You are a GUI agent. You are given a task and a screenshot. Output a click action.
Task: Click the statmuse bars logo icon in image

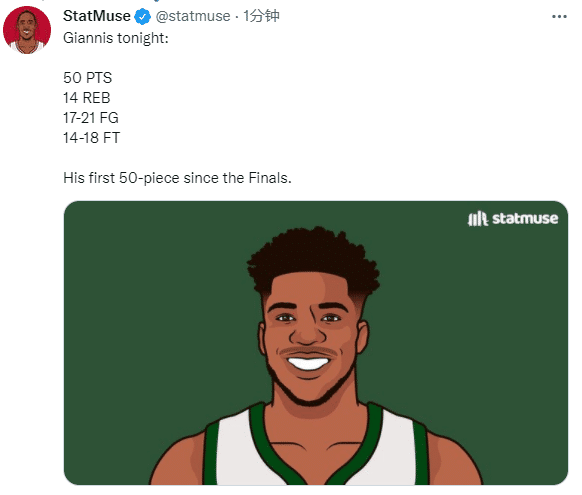click(477, 219)
